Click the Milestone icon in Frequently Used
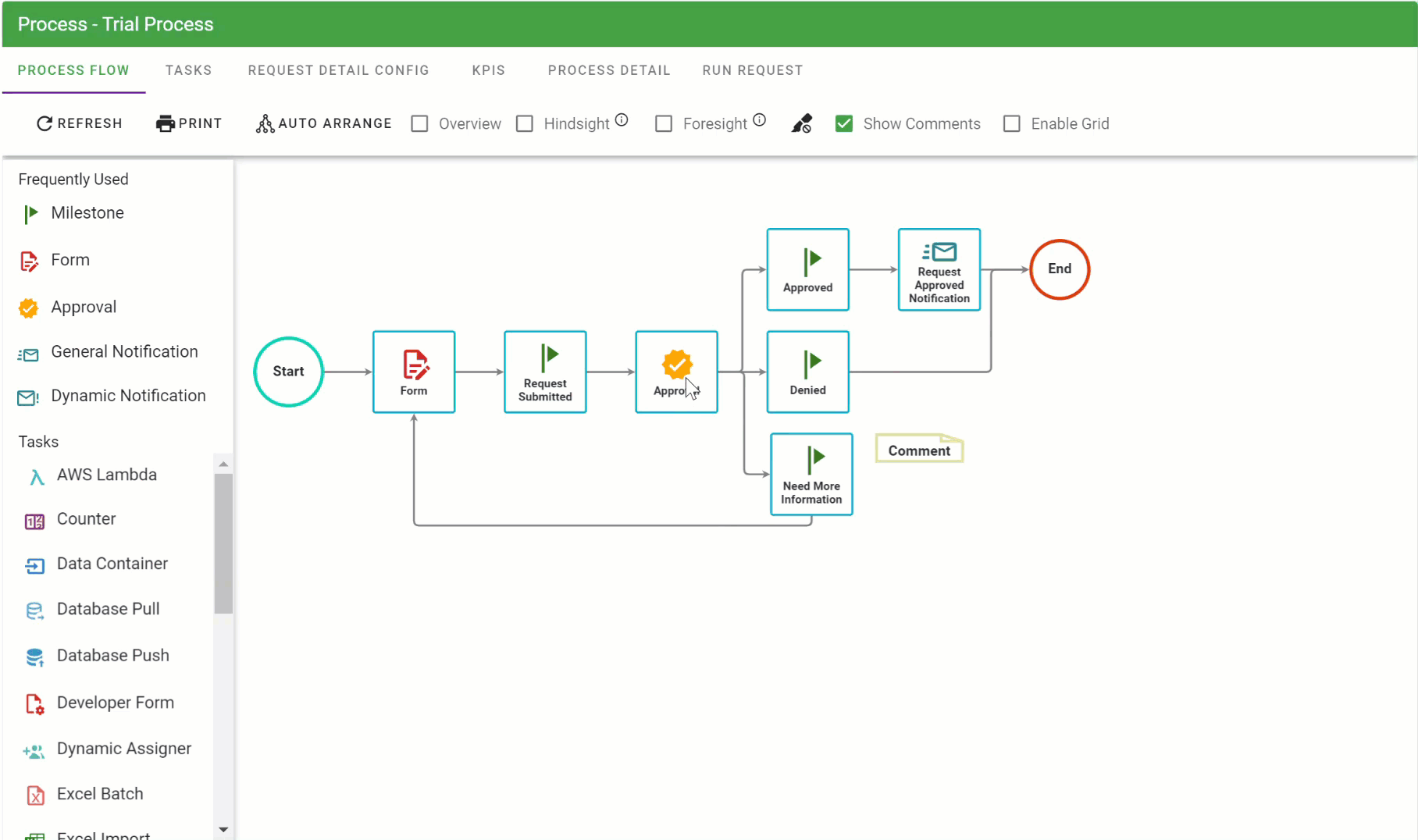This screenshot has width=1418, height=840. point(30,214)
